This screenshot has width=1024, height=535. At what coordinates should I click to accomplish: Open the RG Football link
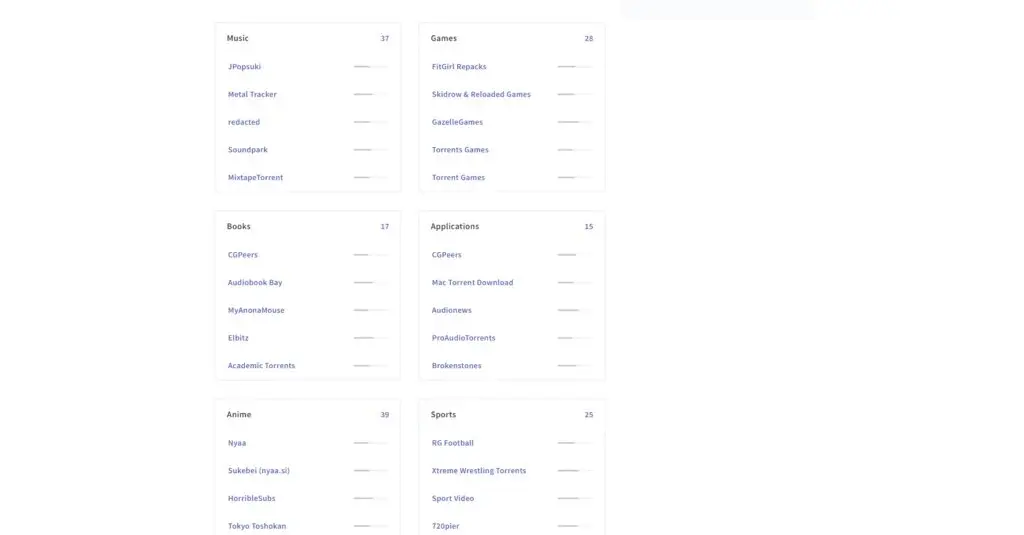(453, 443)
